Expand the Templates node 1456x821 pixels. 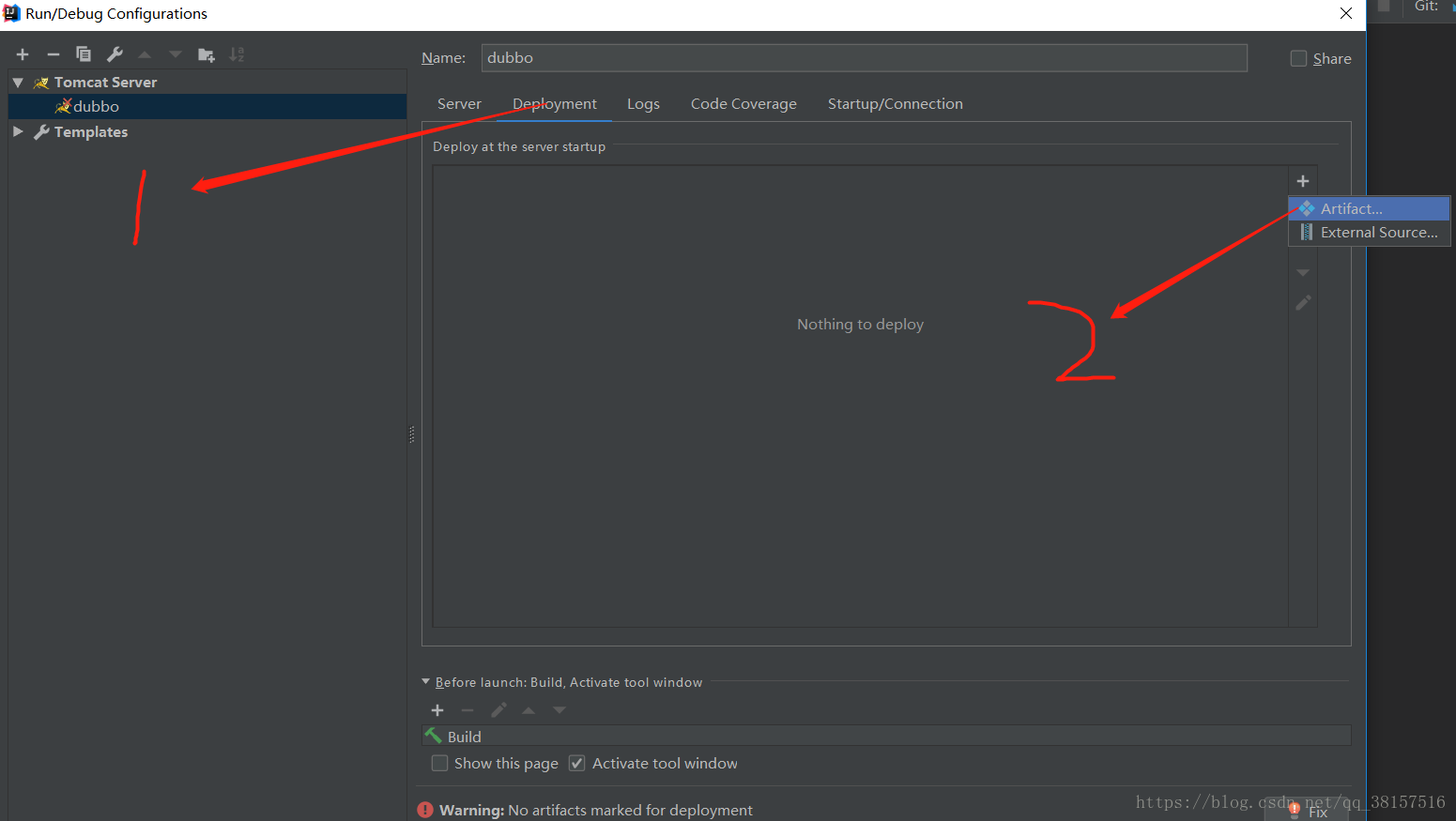coord(17,131)
